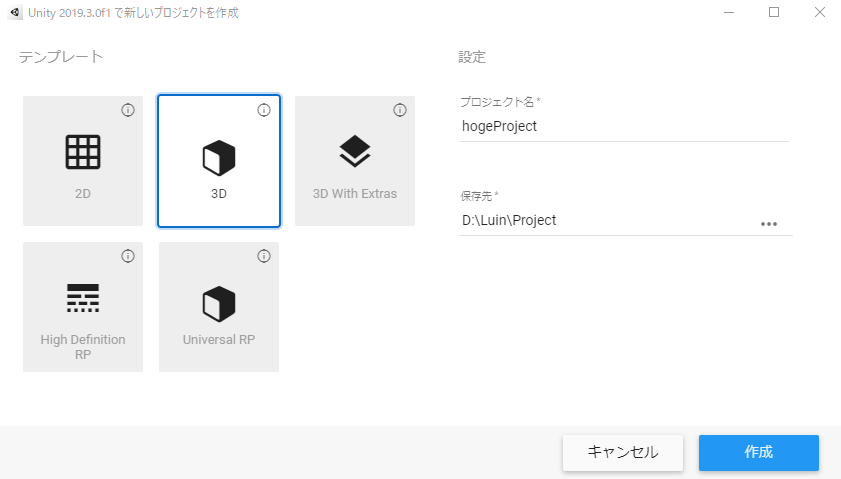Viewport: 841px width, 479px height.
Task: Show info for the 2D template
Action: click(128, 110)
